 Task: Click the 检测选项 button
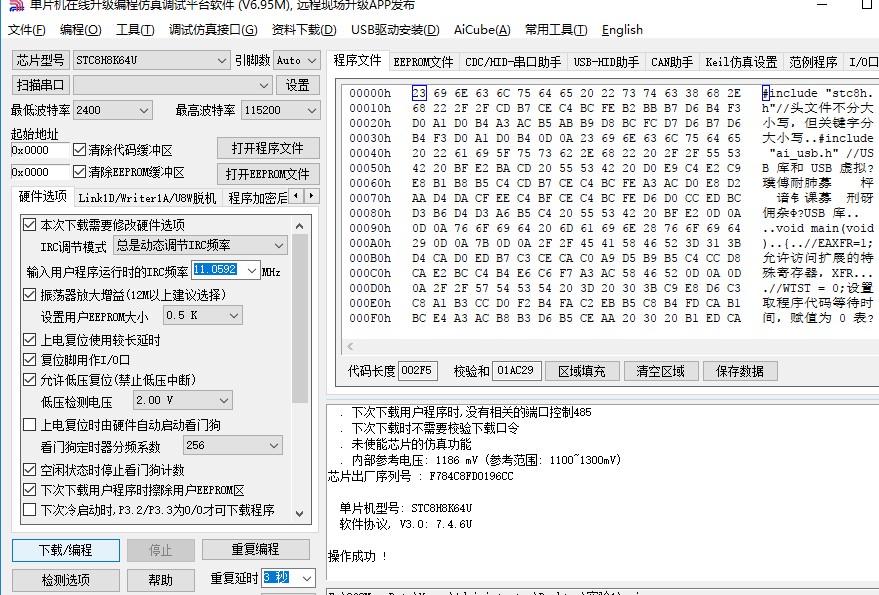tap(66, 580)
